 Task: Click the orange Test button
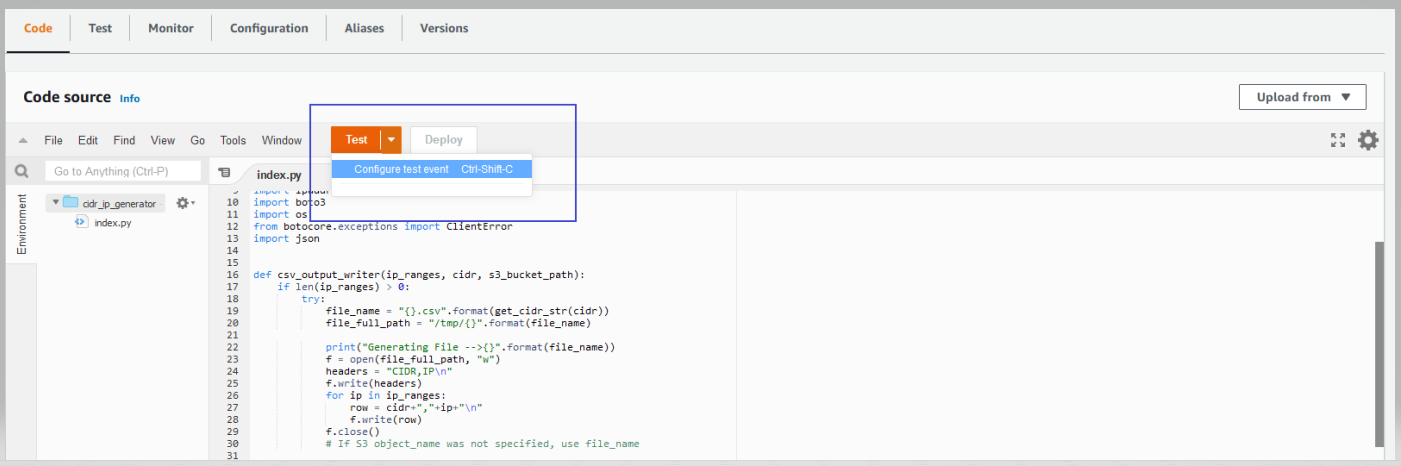356,140
